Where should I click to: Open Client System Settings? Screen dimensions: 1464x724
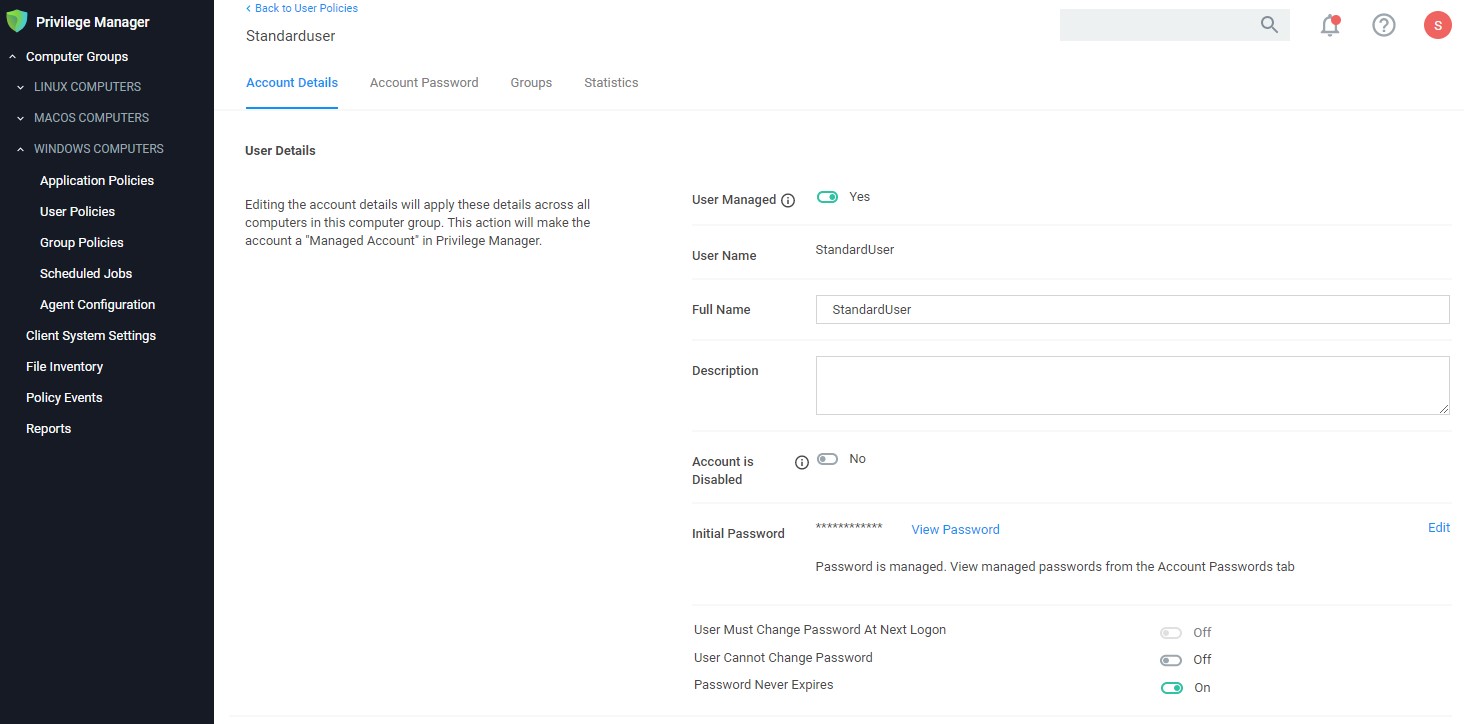[91, 336]
